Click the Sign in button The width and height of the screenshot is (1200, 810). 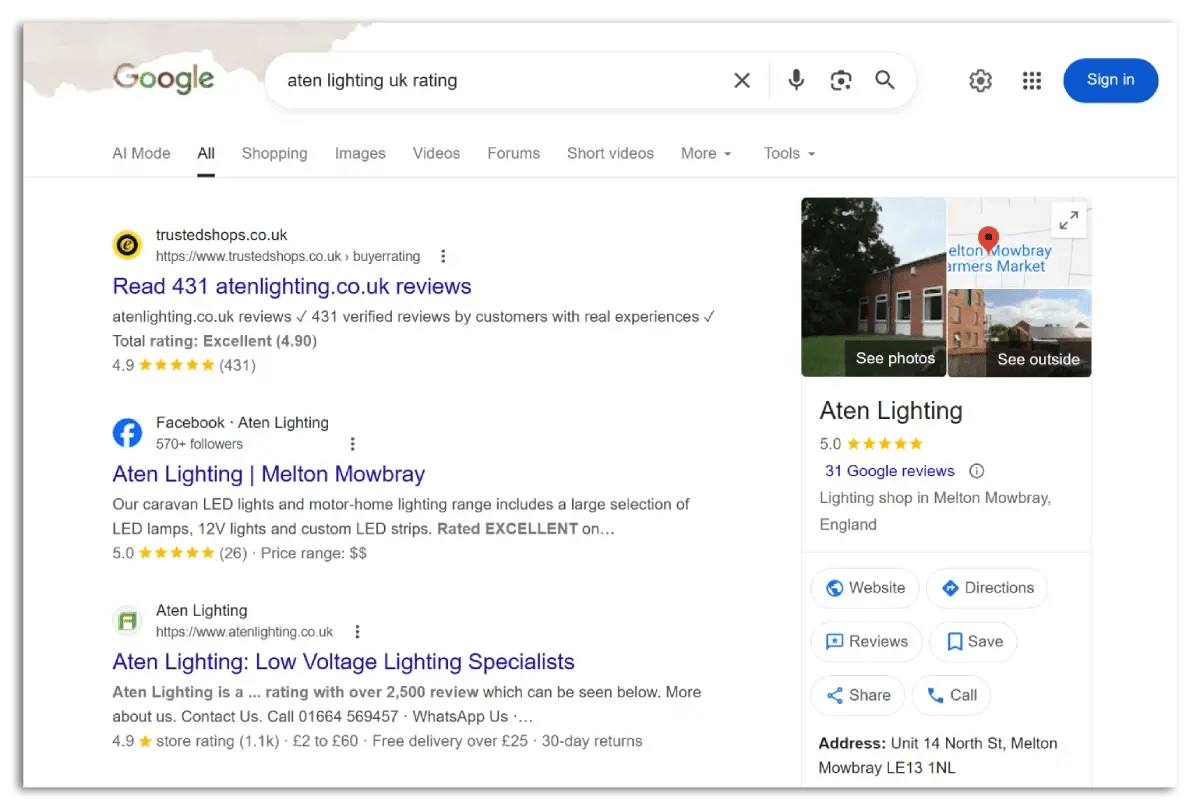(1110, 80)
